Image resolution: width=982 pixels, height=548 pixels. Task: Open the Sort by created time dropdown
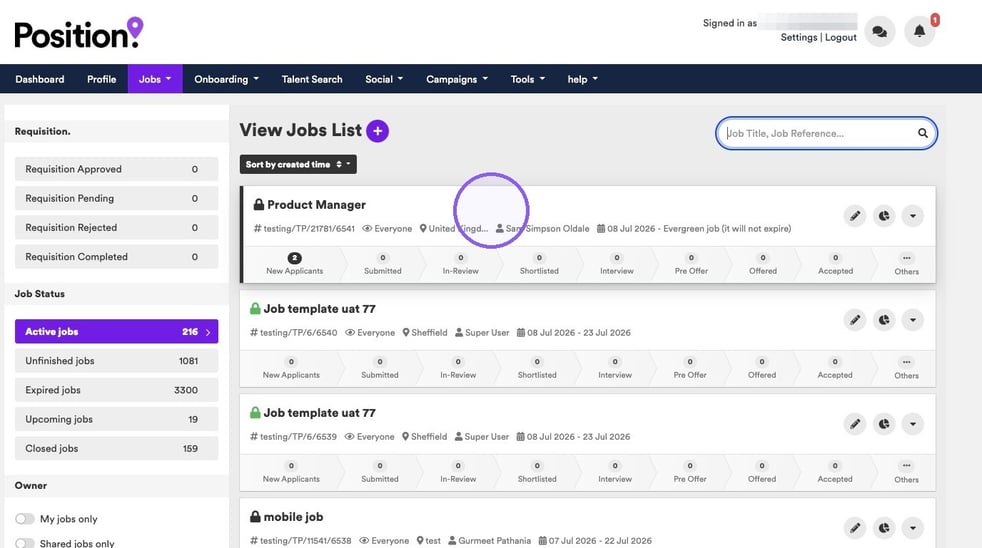[x=298, y=164]
